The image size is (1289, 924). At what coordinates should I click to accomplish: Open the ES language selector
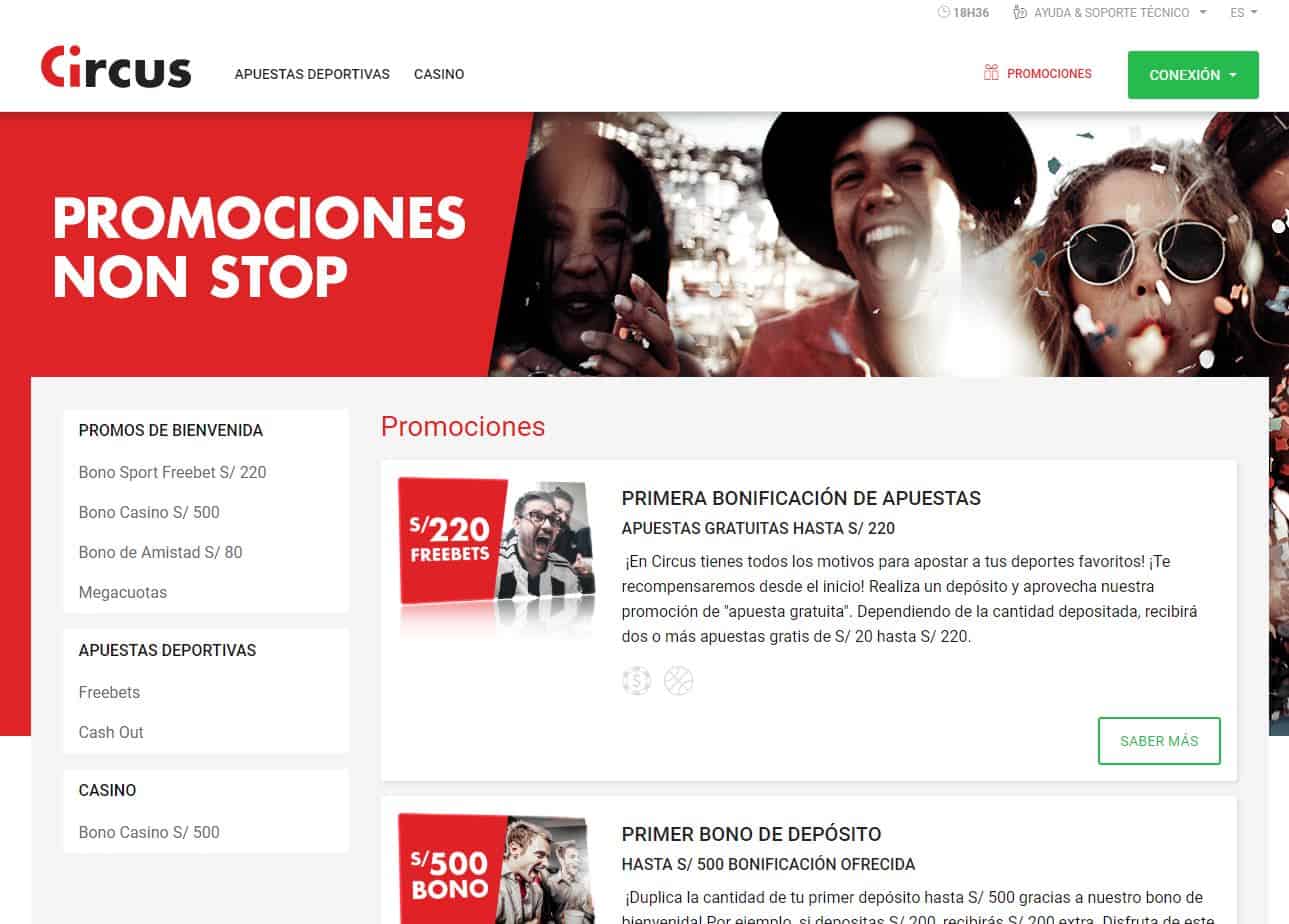click(1244, 13)
